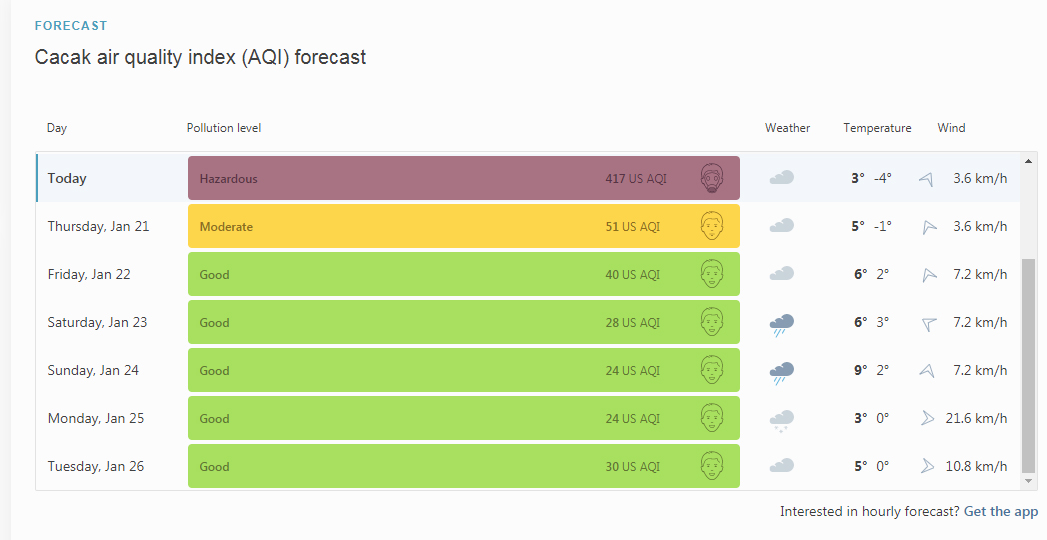Screen dimensions: 1047x540
Task: Open the Get the app link
Action: [x=1001, y=511]
